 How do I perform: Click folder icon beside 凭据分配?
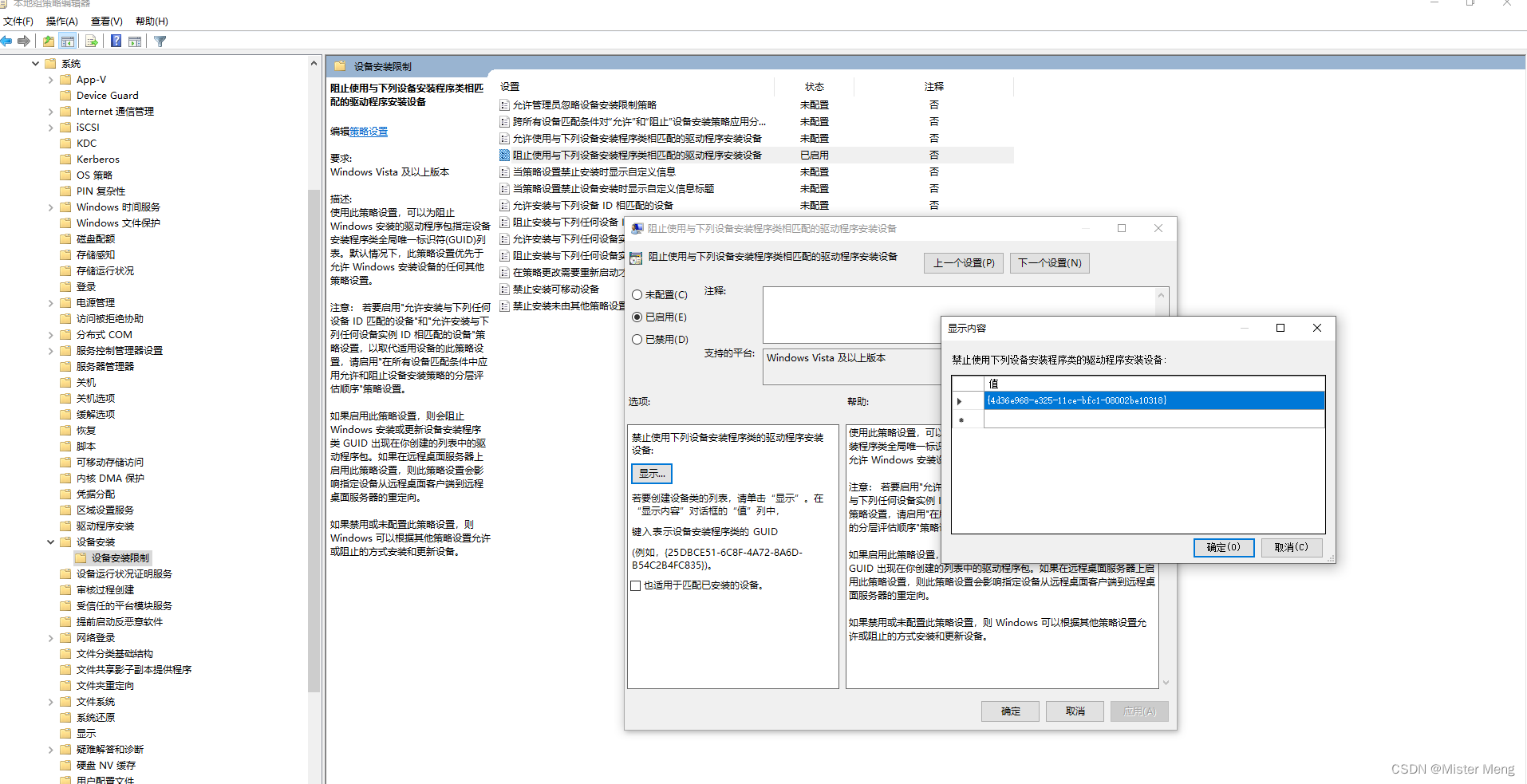click(x=66, y=494)
